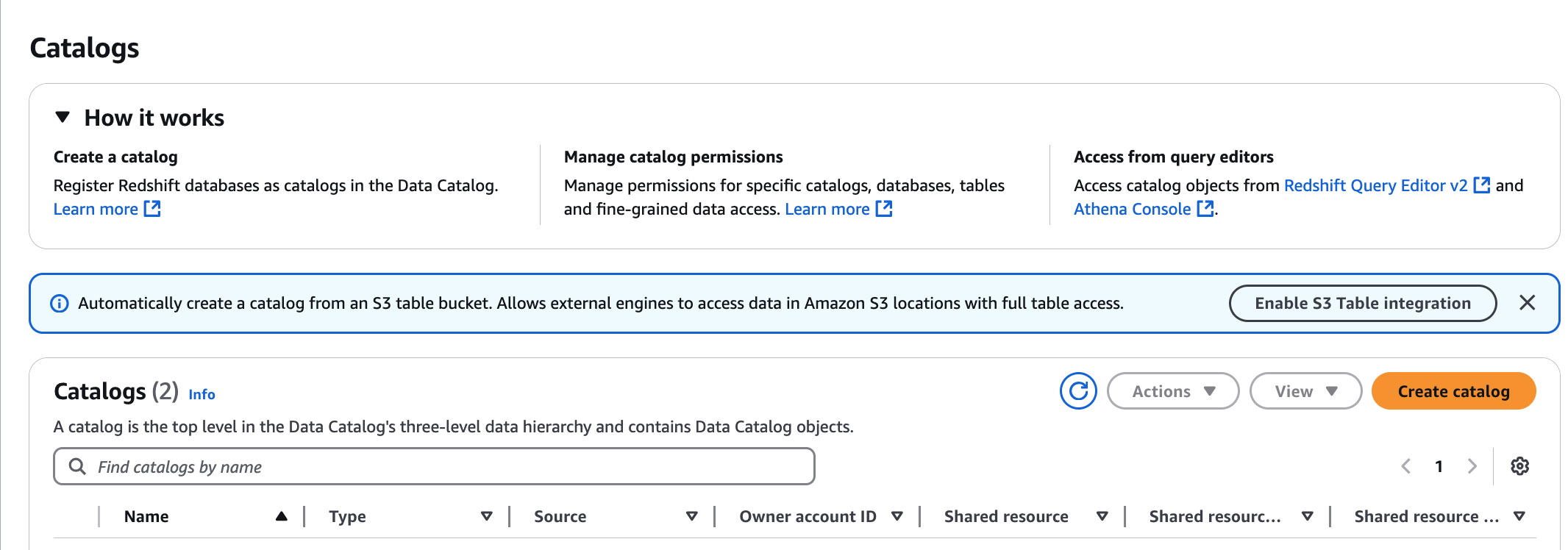Click the info circle icon in banner
The height and width of the screenshot is (550, 1568).
pos(59,304)
